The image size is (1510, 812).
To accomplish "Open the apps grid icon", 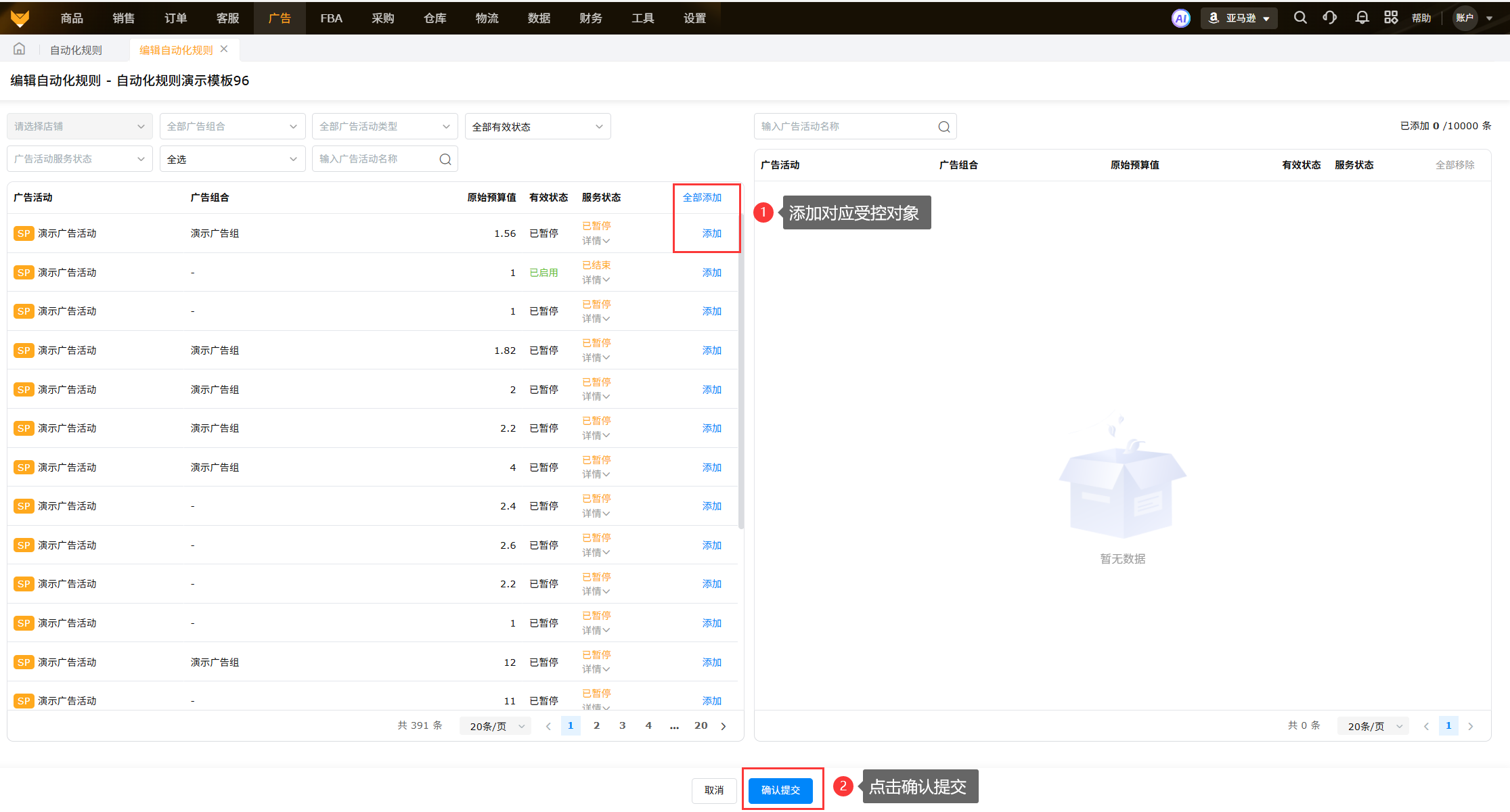I will tap(1391, 18).
